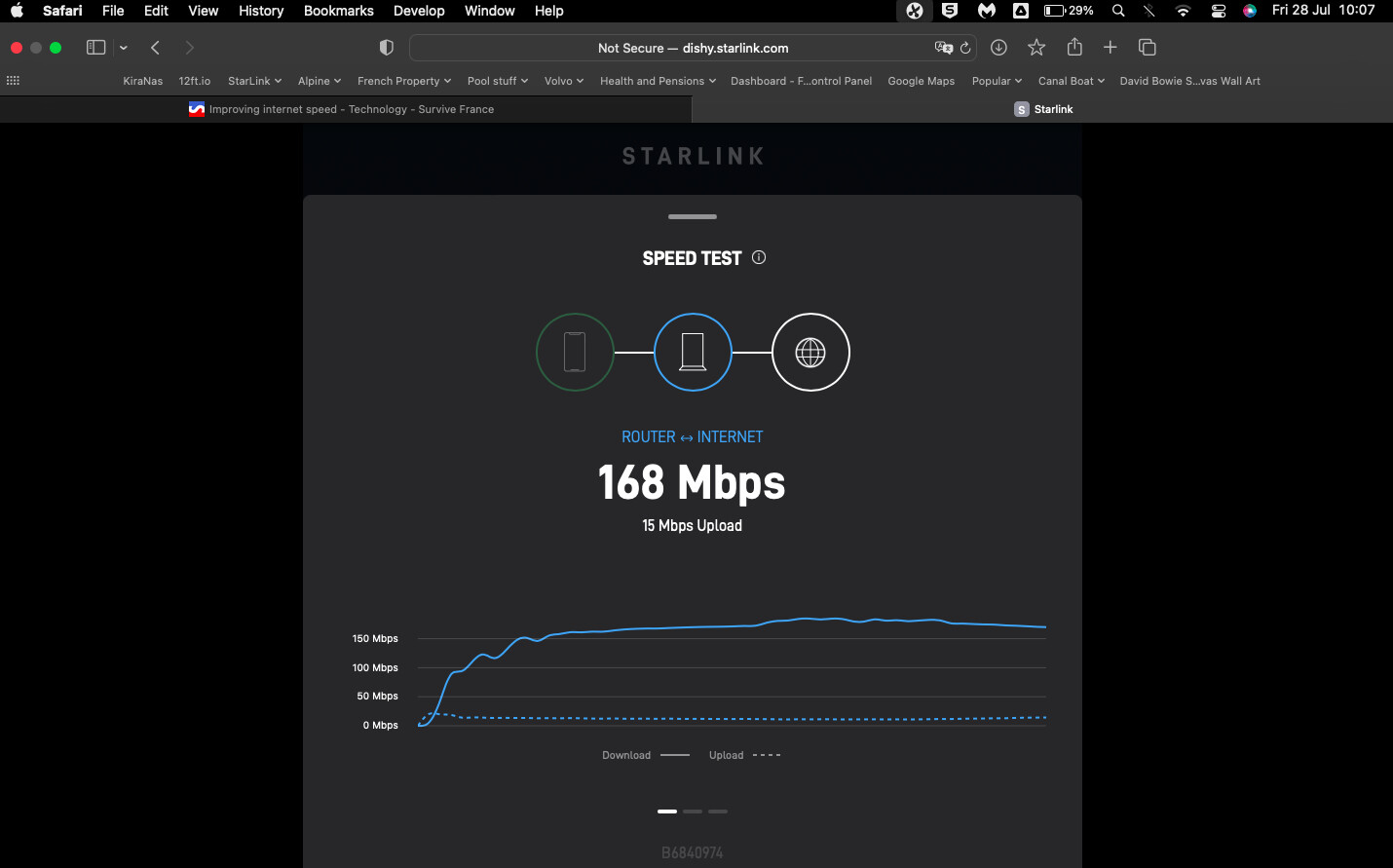1393x868 pixels.
Task: Click the 50 Mbps axis label
Action: [x=378, y=697]
